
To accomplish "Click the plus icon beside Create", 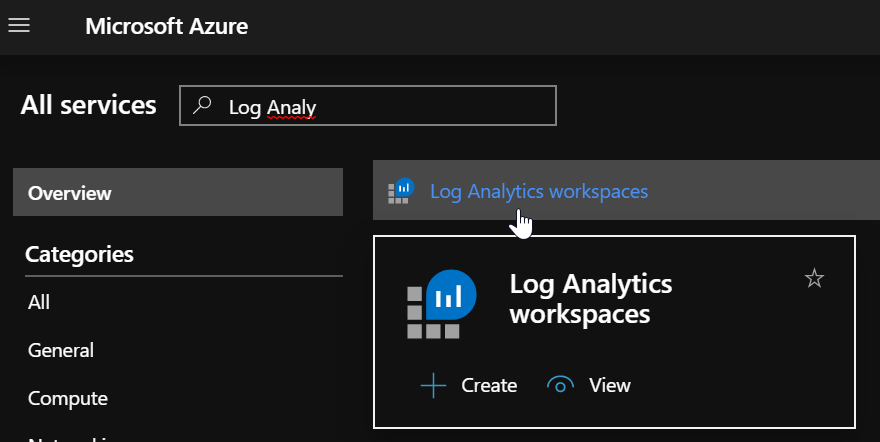I will tap(433, 385).
